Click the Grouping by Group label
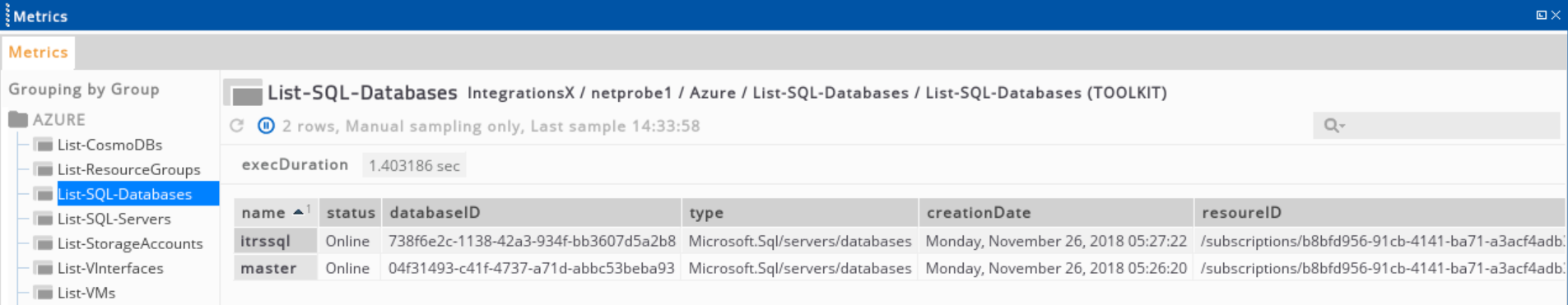 tap(84, 90)
